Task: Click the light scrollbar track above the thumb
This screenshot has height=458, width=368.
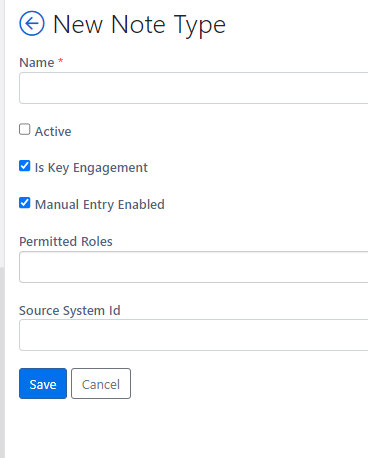Action: pos(2,133)
